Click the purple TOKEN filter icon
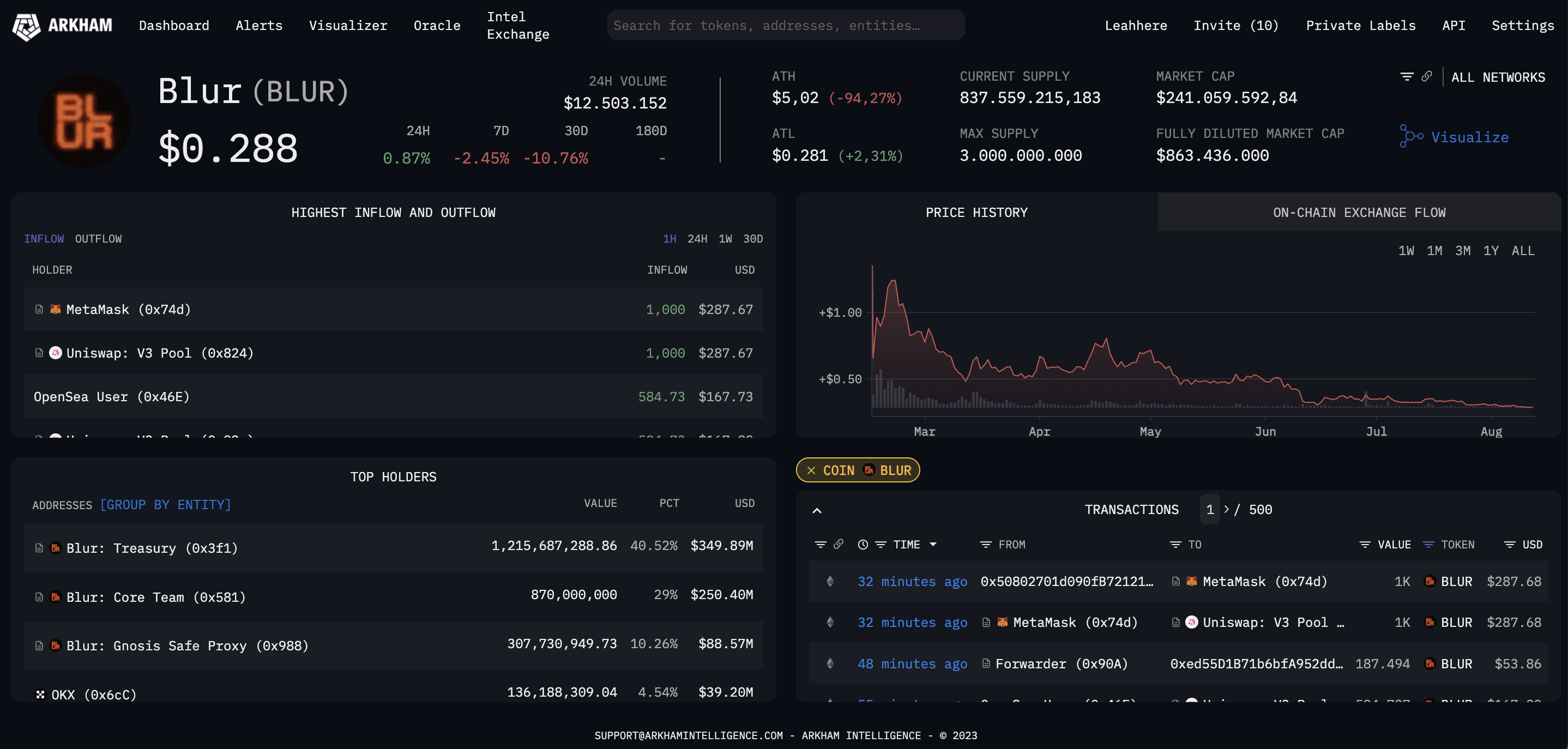The width and height of the screenshot is (1568, 749). click(1428, 545)
